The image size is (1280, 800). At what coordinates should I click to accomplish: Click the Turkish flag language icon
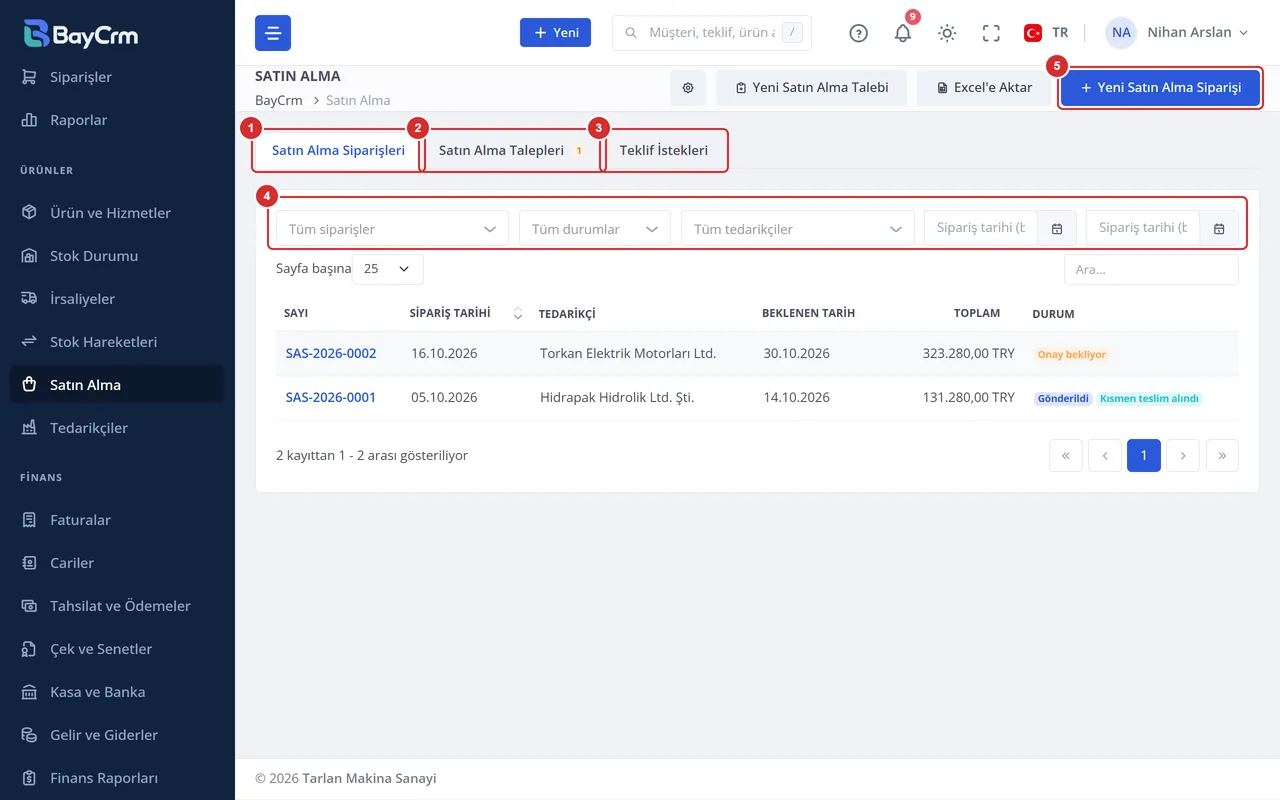click(x=1033, y=33)
